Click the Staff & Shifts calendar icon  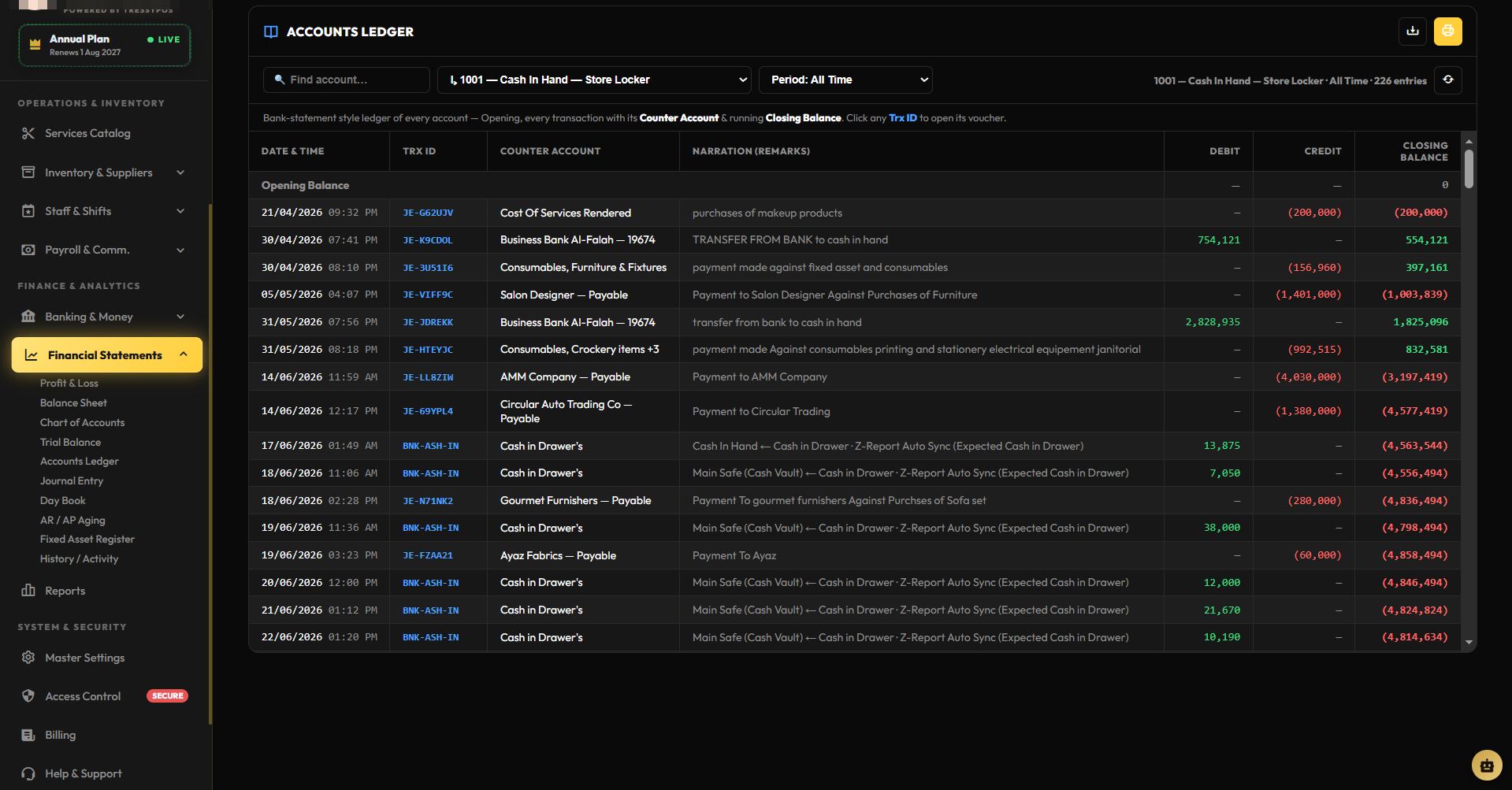coord(28,211)
